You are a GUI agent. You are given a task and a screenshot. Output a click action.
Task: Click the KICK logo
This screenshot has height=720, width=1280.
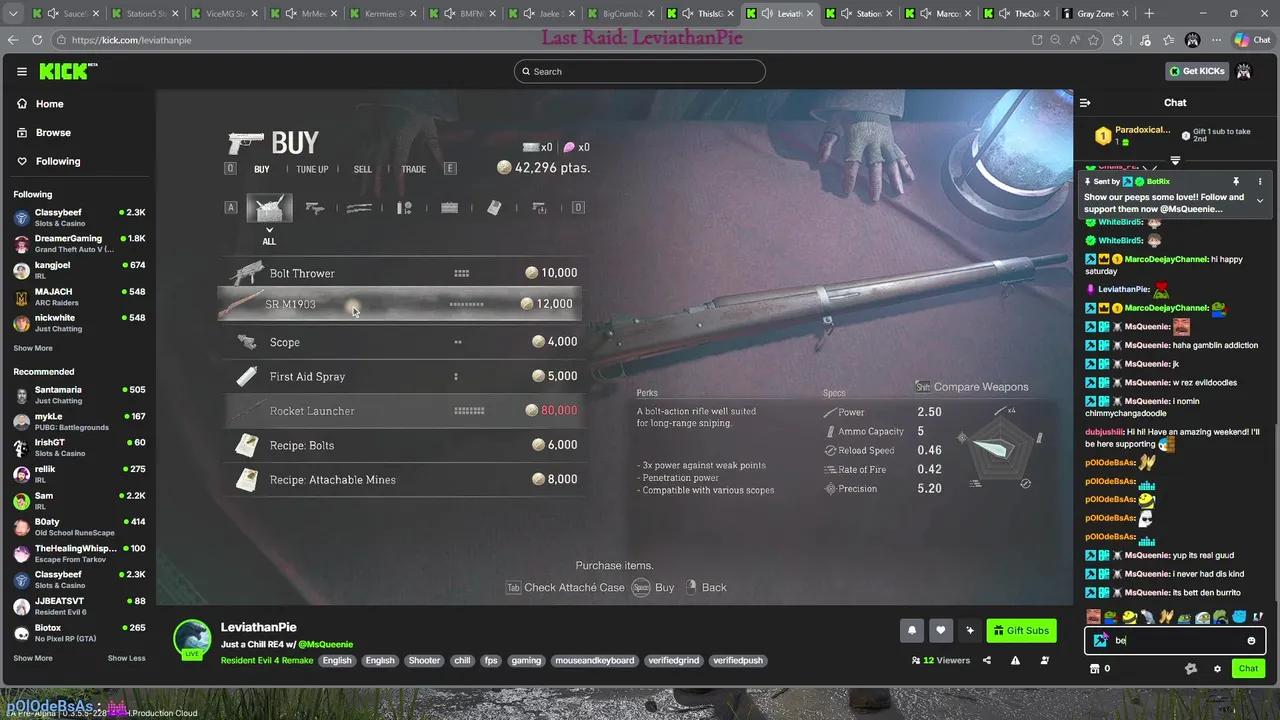point(67,71)
